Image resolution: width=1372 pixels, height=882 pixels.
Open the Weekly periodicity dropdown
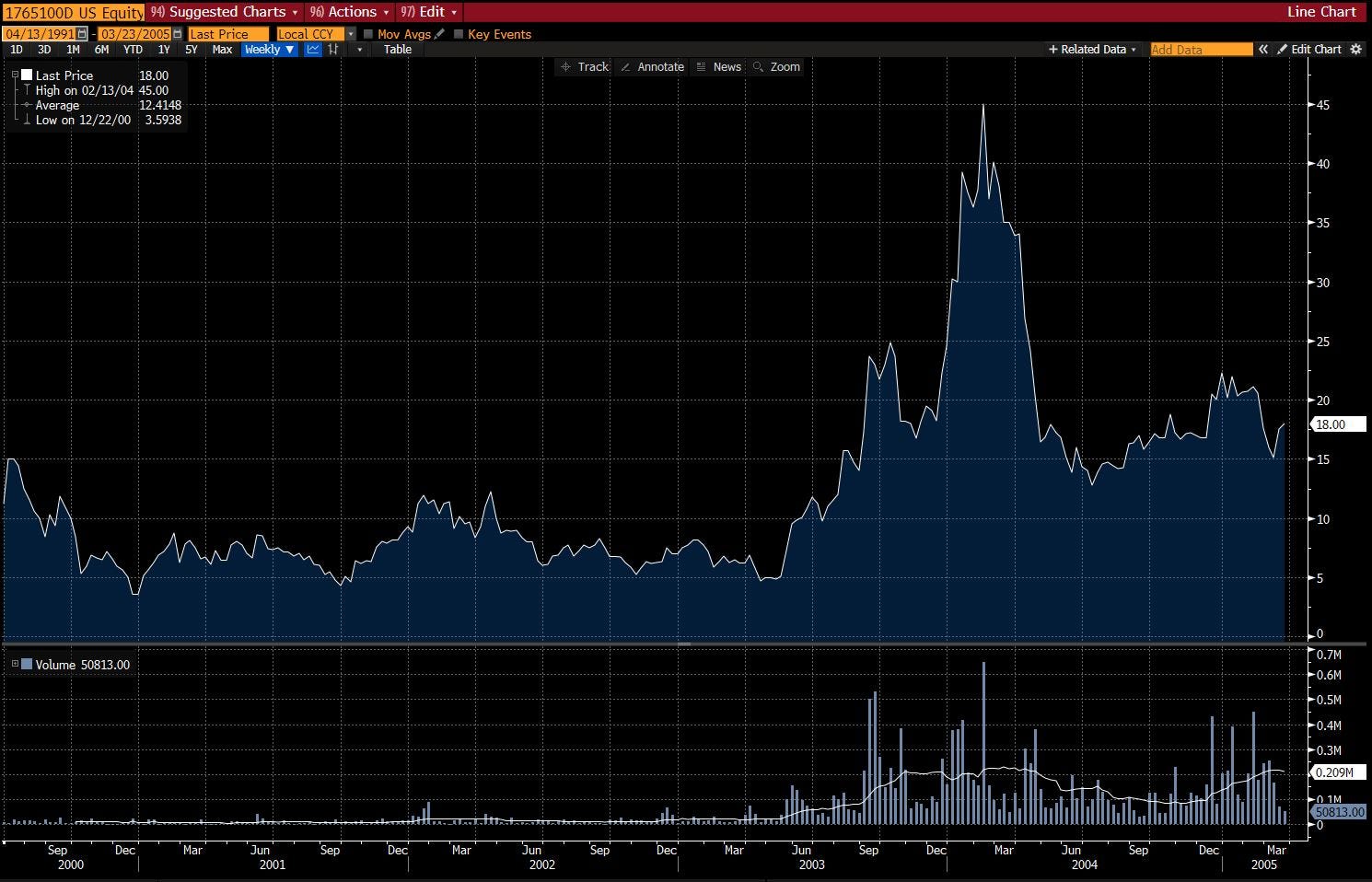coord(269,50)
